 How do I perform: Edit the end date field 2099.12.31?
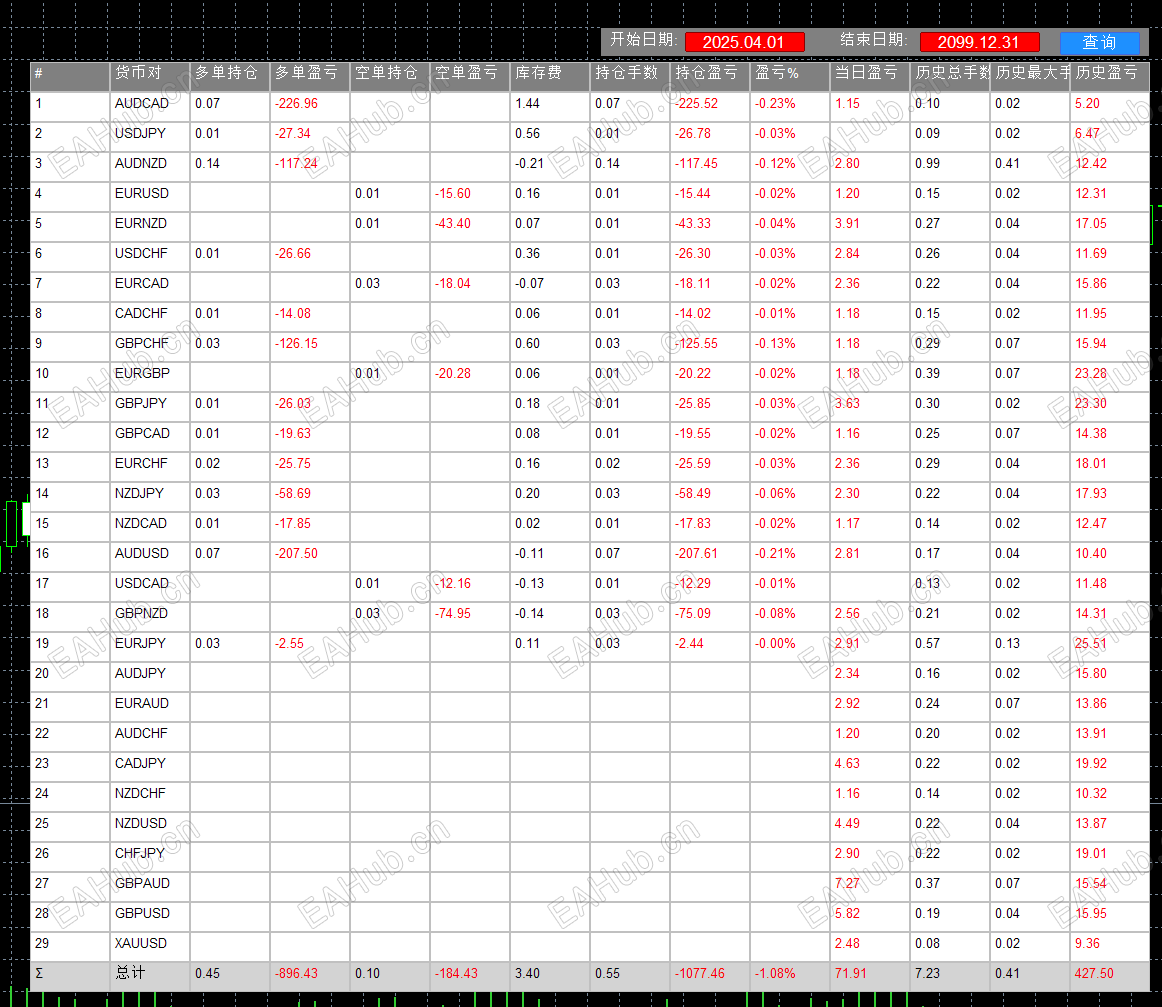979,42
